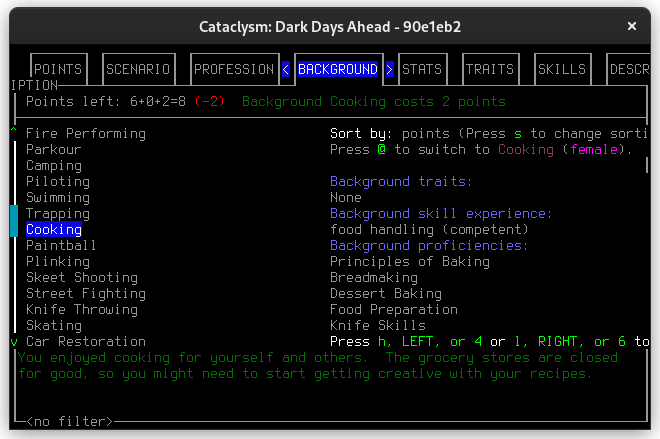Choose the Camping background
Screen dimensions: 660x439
click(54, 166)
